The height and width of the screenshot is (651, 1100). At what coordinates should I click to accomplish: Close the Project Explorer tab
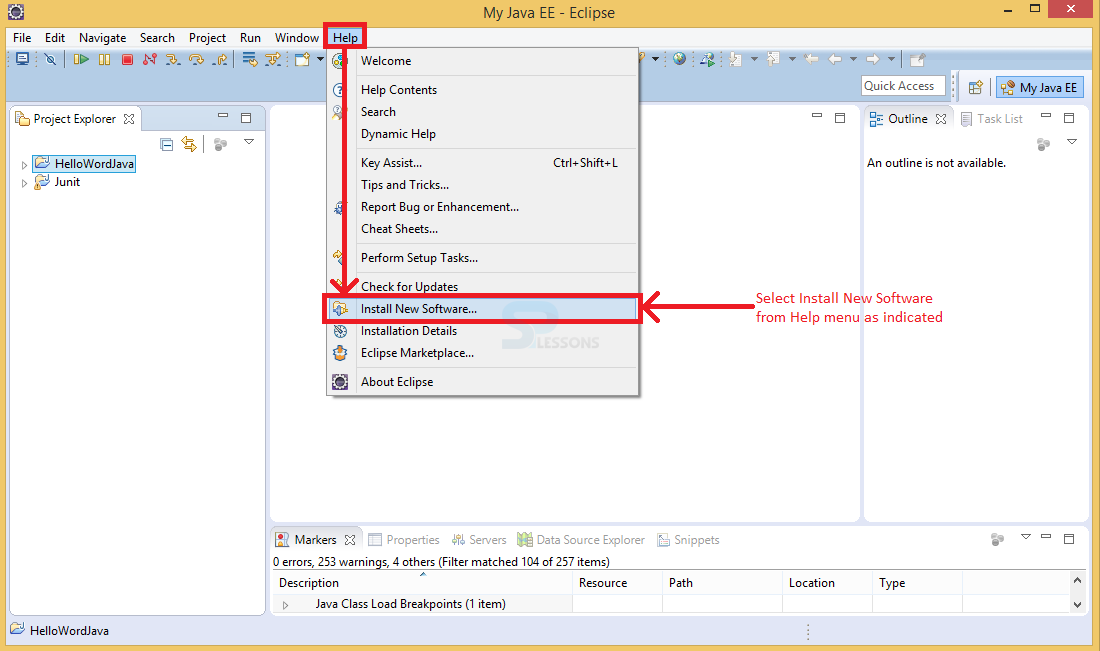[129, 119]
